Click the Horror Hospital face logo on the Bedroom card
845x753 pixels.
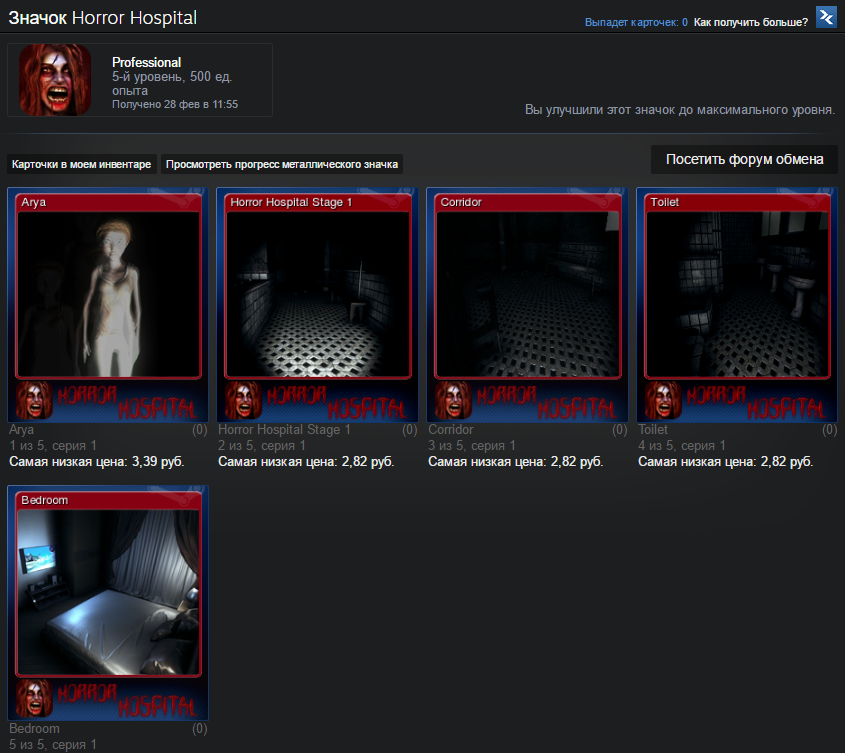(x=34, y=698)
